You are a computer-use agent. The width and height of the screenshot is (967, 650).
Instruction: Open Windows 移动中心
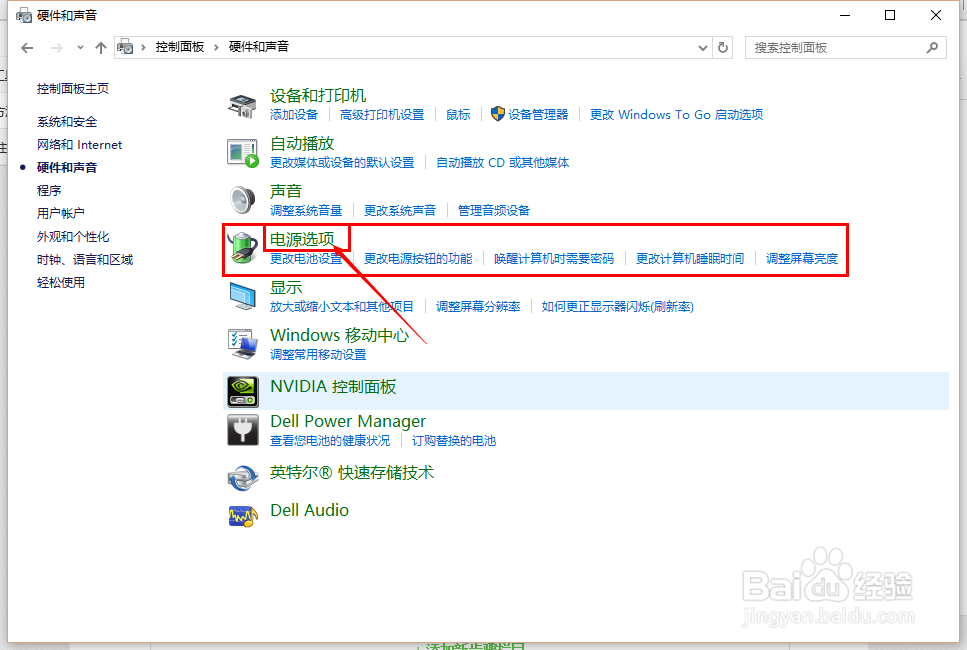point(339,336)
